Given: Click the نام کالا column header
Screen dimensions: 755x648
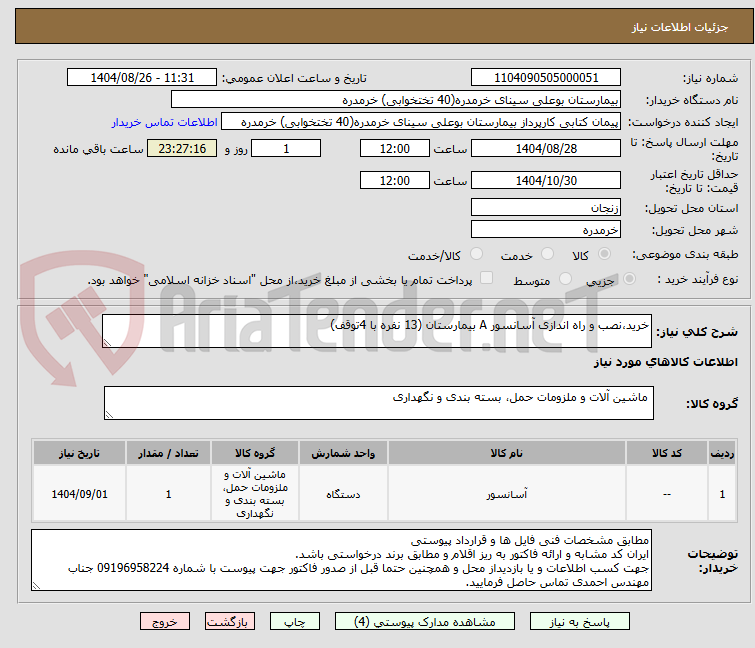Looking at the screenshot, I should click(507, 453).
